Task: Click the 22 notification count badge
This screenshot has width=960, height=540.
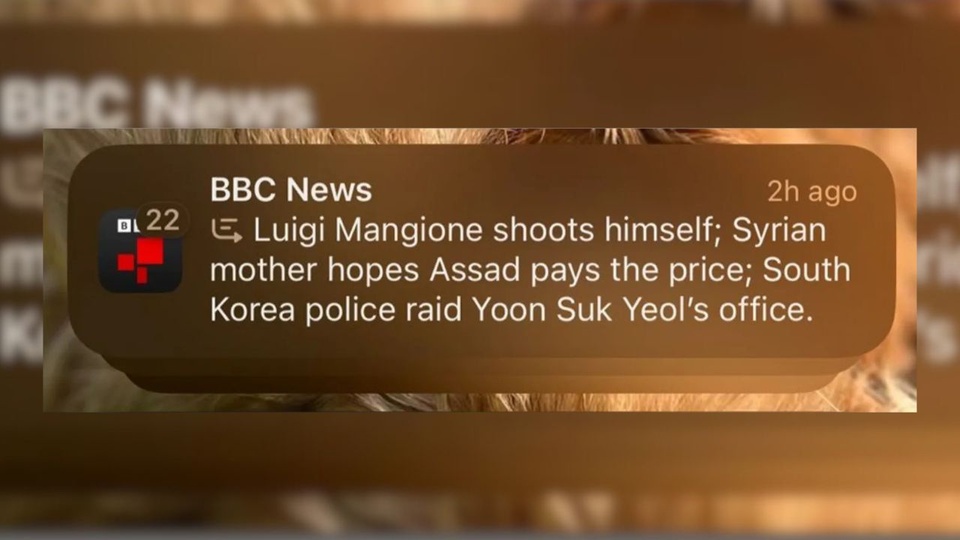Action: [x=163, y=220]
